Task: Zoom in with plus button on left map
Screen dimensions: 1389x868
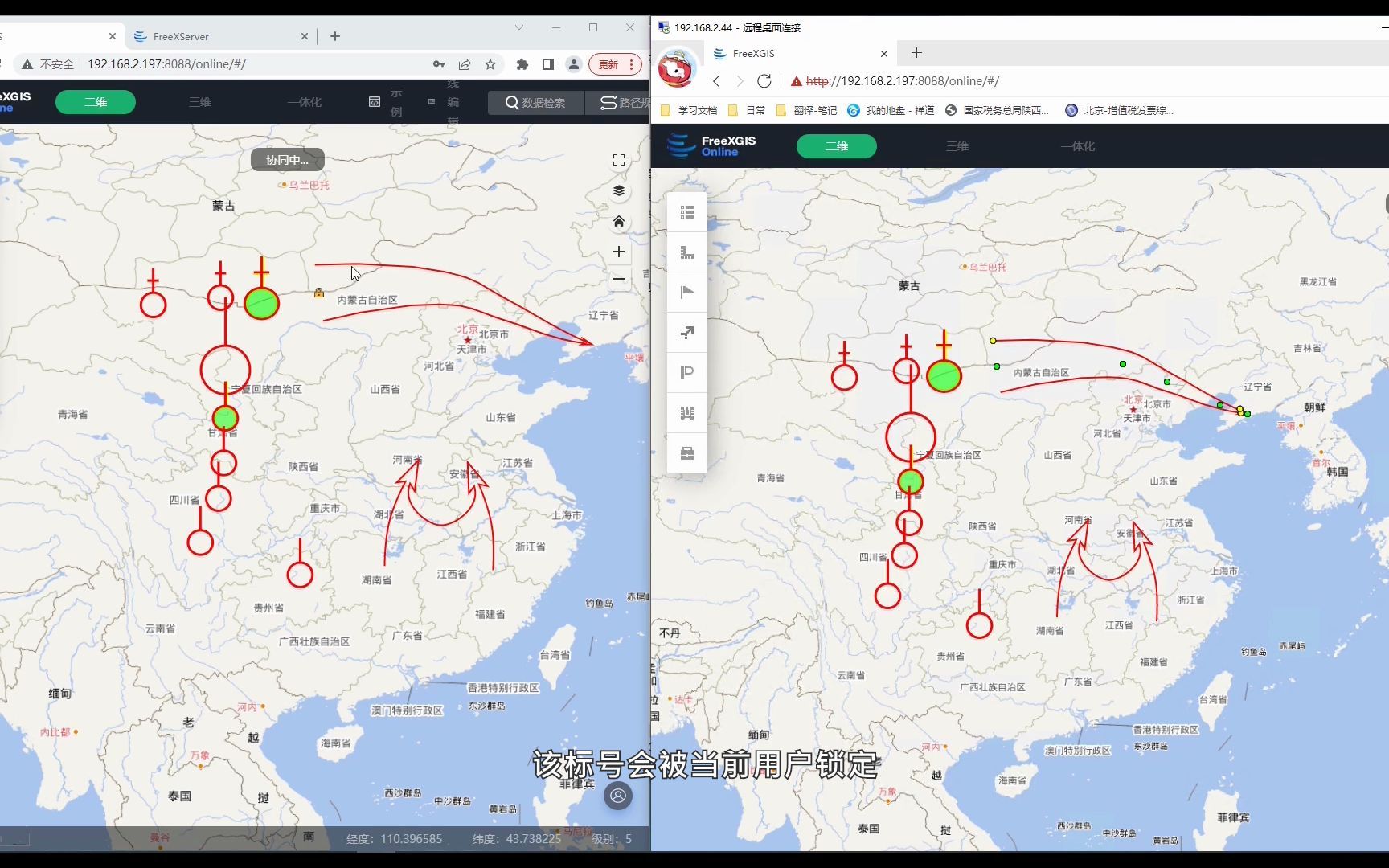Action: (x=619, y=252)
